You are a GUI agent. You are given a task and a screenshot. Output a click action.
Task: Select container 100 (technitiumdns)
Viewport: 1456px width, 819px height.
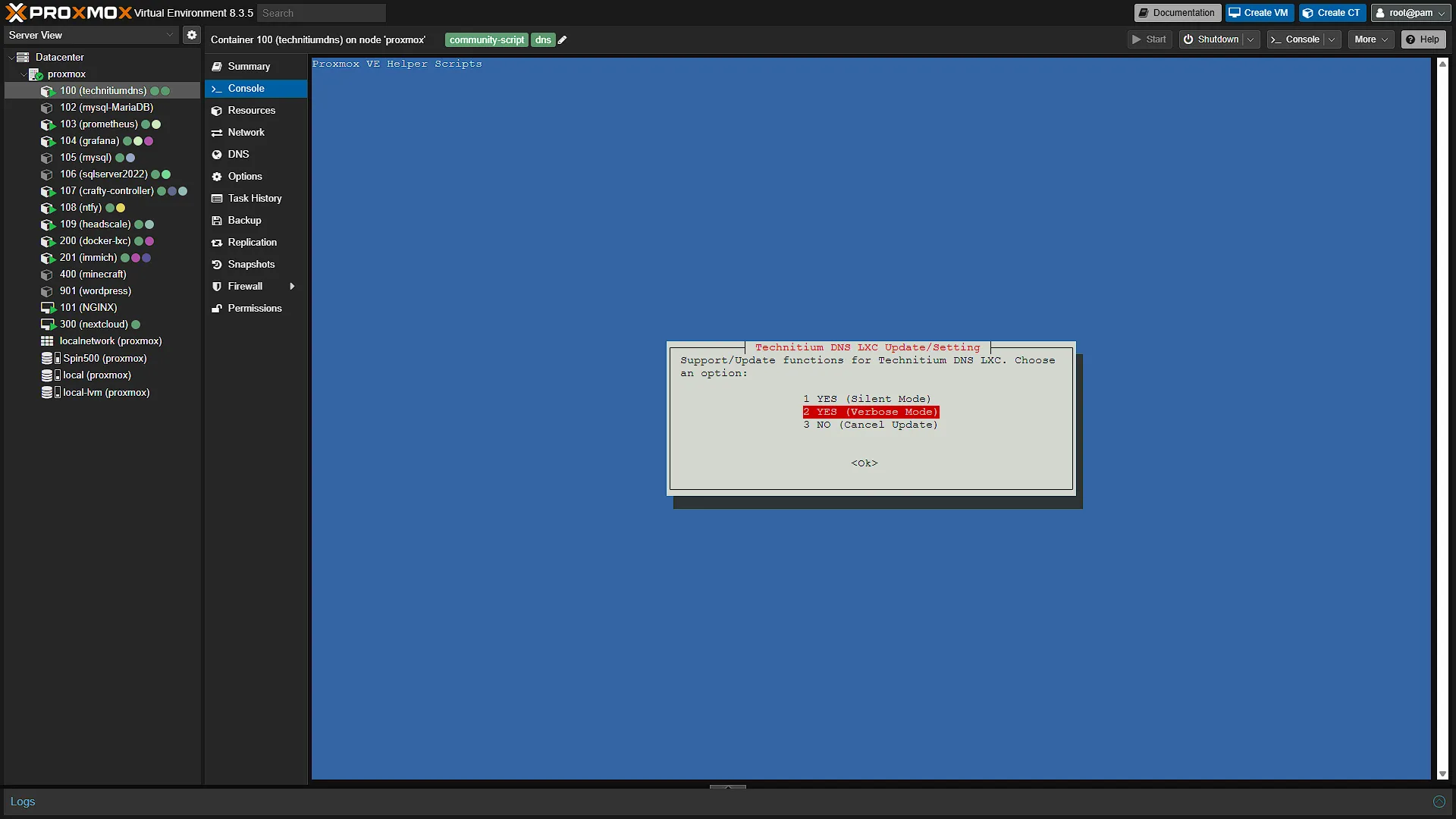102,91
